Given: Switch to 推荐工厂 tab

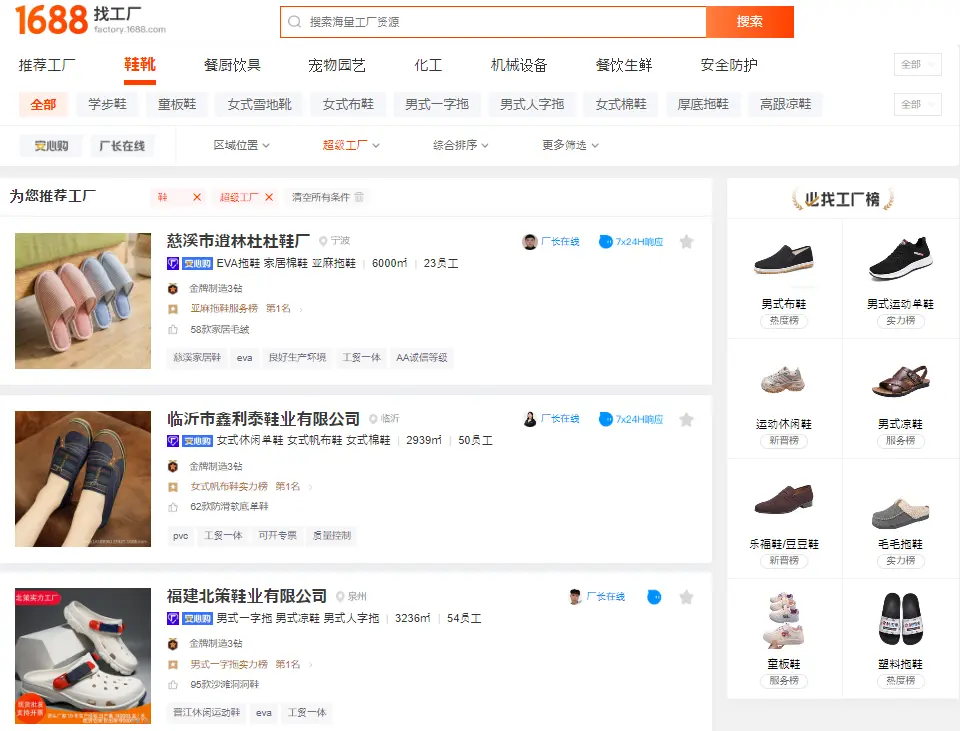Looking at the screenshot, I should click(x=47, y=65).
